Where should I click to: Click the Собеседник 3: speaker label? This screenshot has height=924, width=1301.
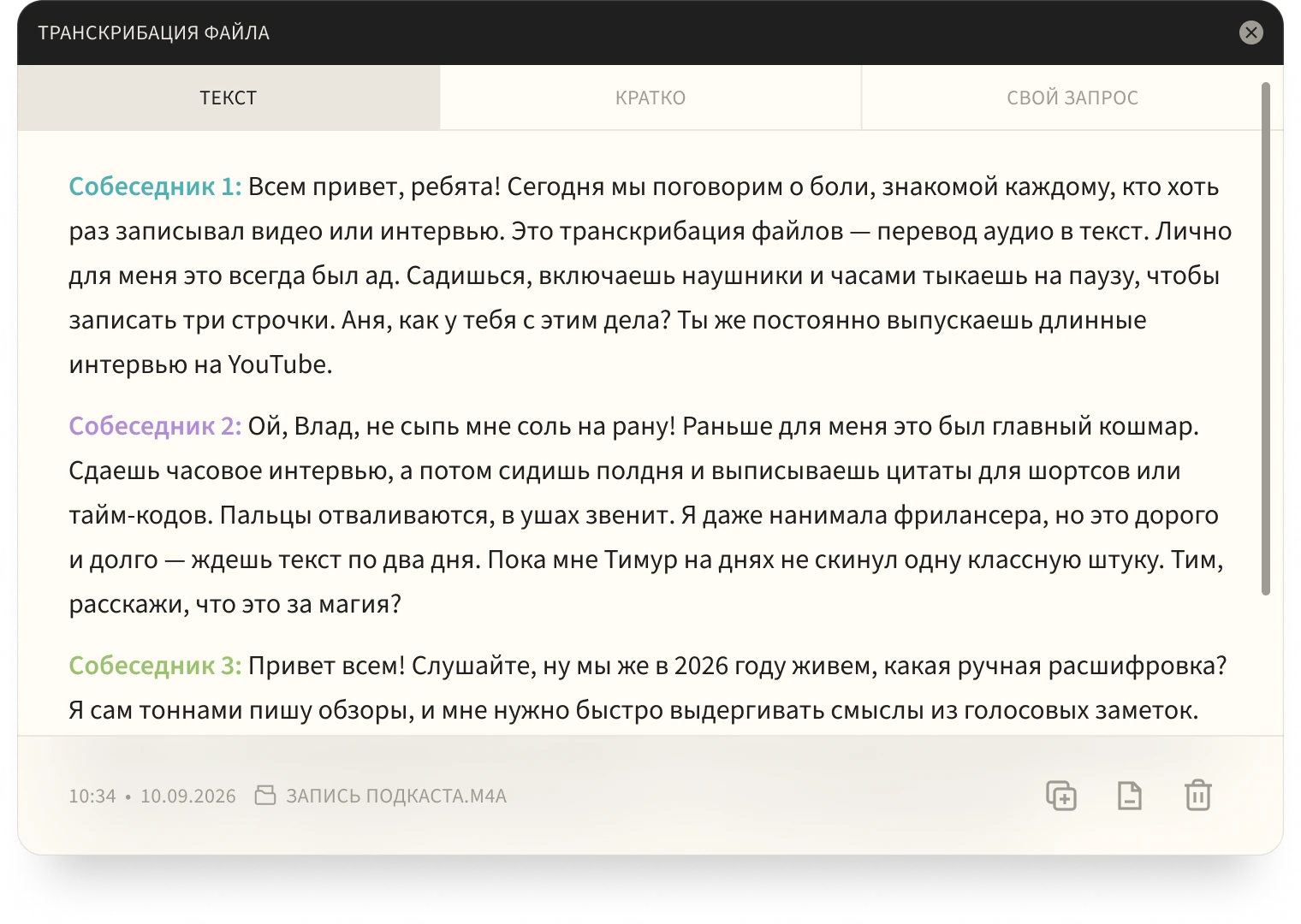[x=155, y=666]
